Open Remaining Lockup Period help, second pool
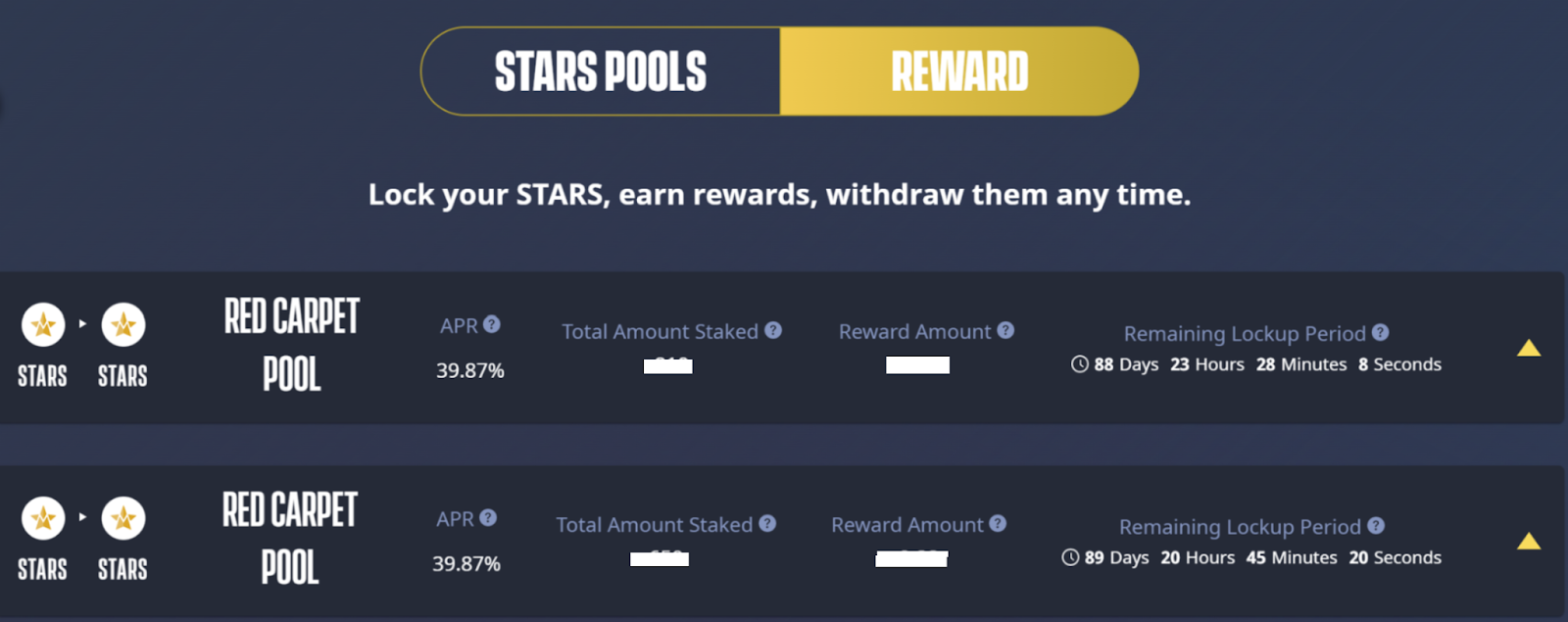Image resolution: width=1568 pixels, height=622 pixels. pos(1376,525)
